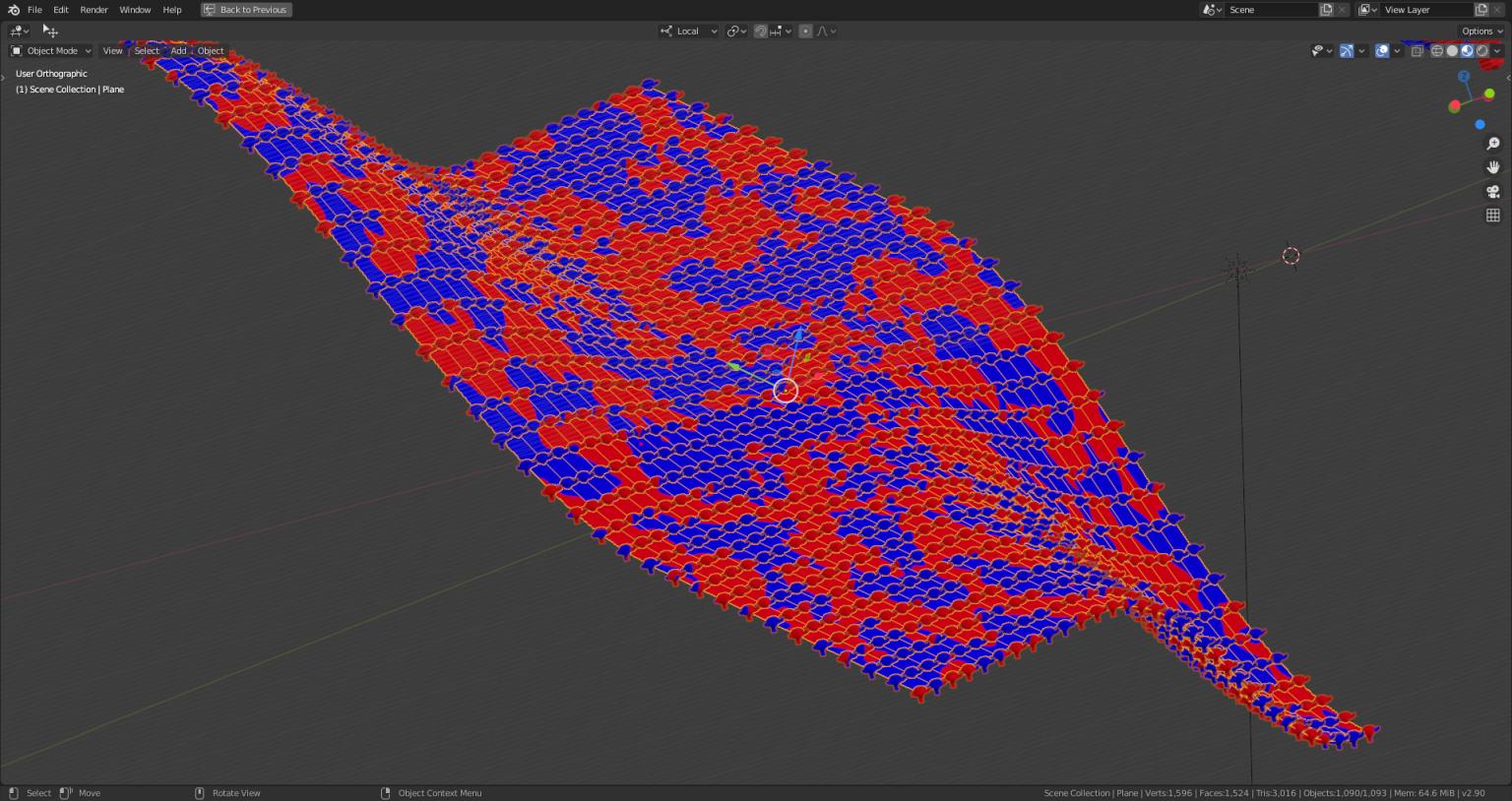Toggle X-ray mode
Image resolution: width=1512 pixels, height=801 pixels.
(x=1417, y=51)
